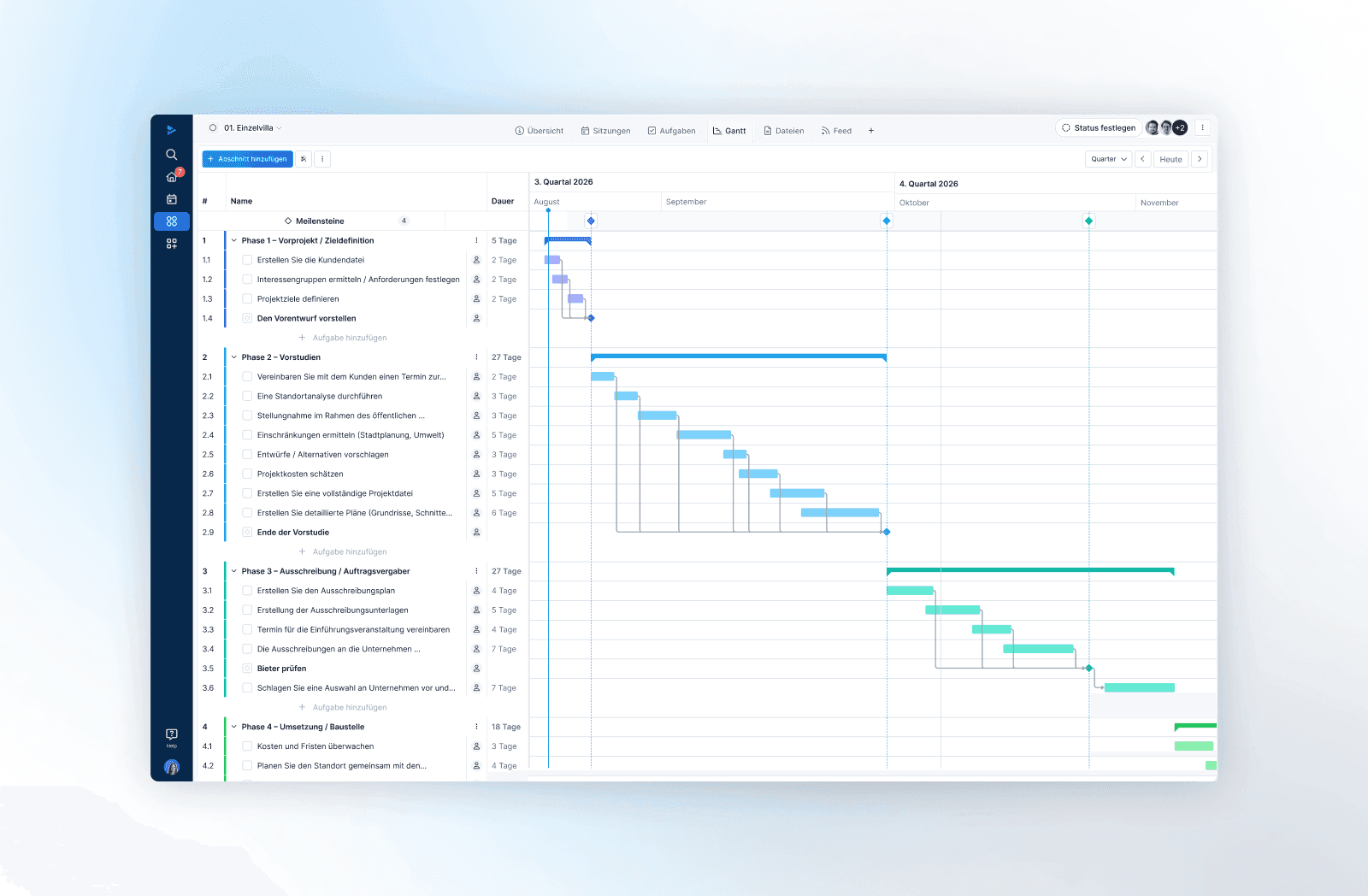Click Phase 3 teal summary bar
The height and width of the screenshot is (896, 1368).
coord(1030,570)
